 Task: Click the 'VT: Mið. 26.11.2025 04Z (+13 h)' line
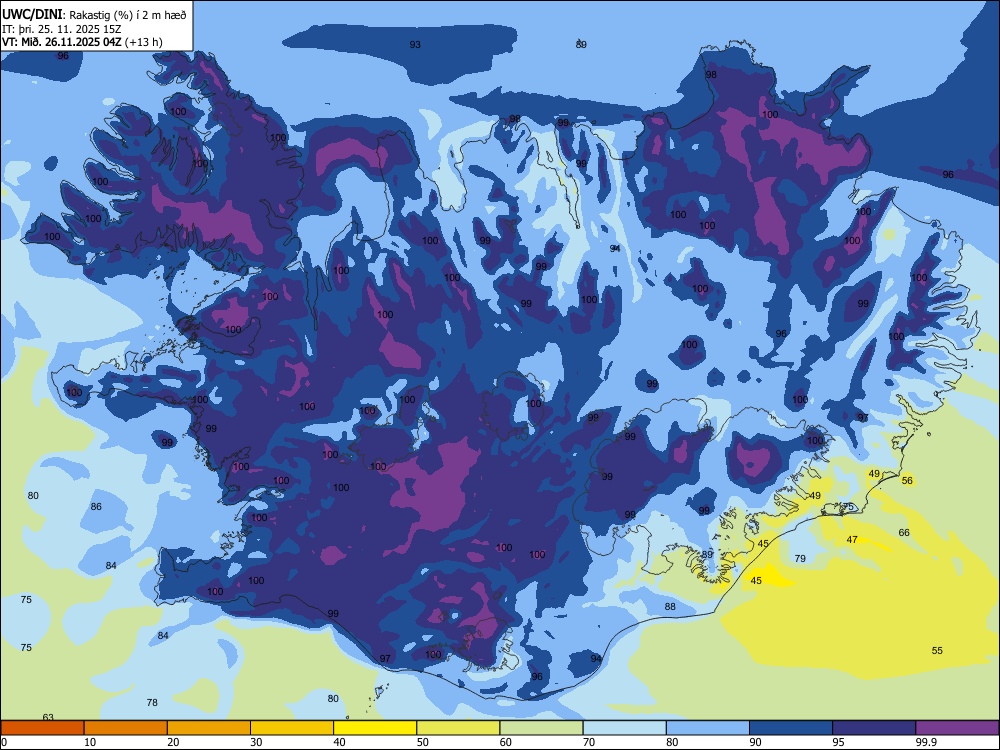click(82, 42)
